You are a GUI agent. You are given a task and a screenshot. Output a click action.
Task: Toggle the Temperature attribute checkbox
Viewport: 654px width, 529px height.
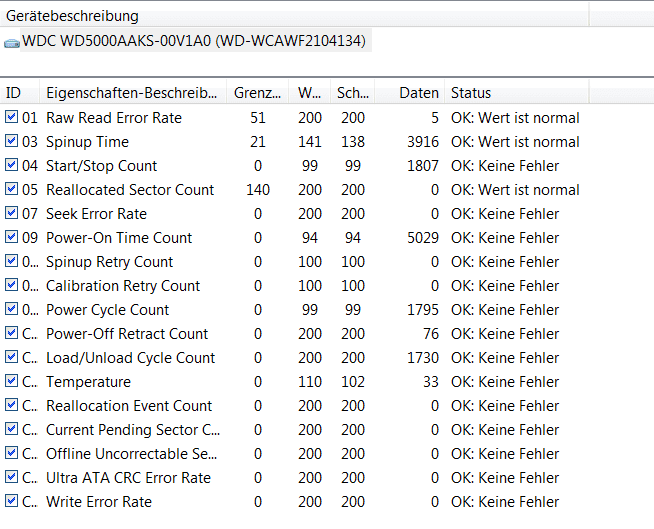coord(11,381)
